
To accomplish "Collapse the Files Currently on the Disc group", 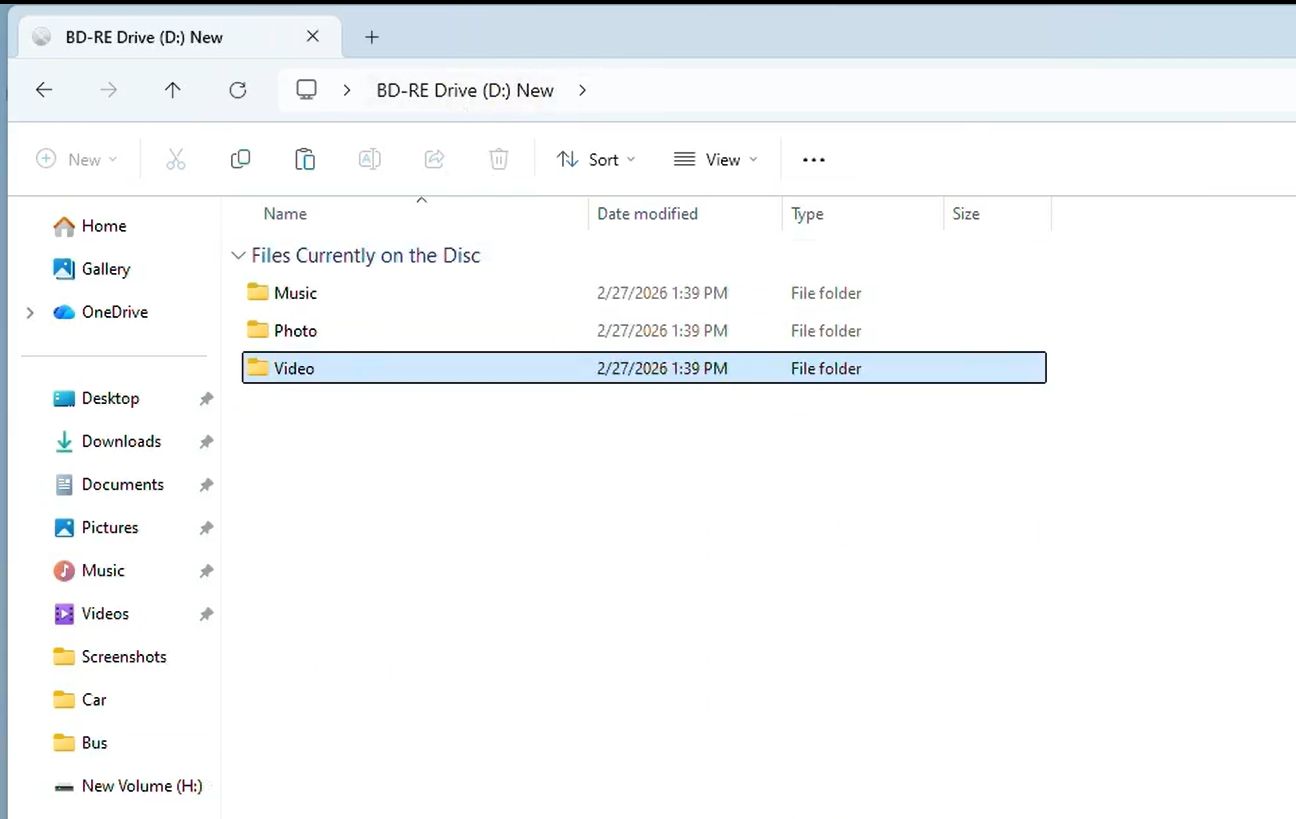I will pos(238,255).
